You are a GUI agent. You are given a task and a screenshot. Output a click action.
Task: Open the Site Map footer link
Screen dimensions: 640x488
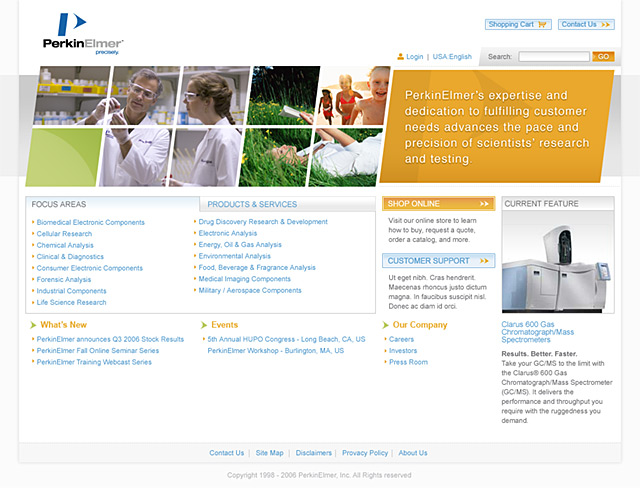(x=269, y=453)
